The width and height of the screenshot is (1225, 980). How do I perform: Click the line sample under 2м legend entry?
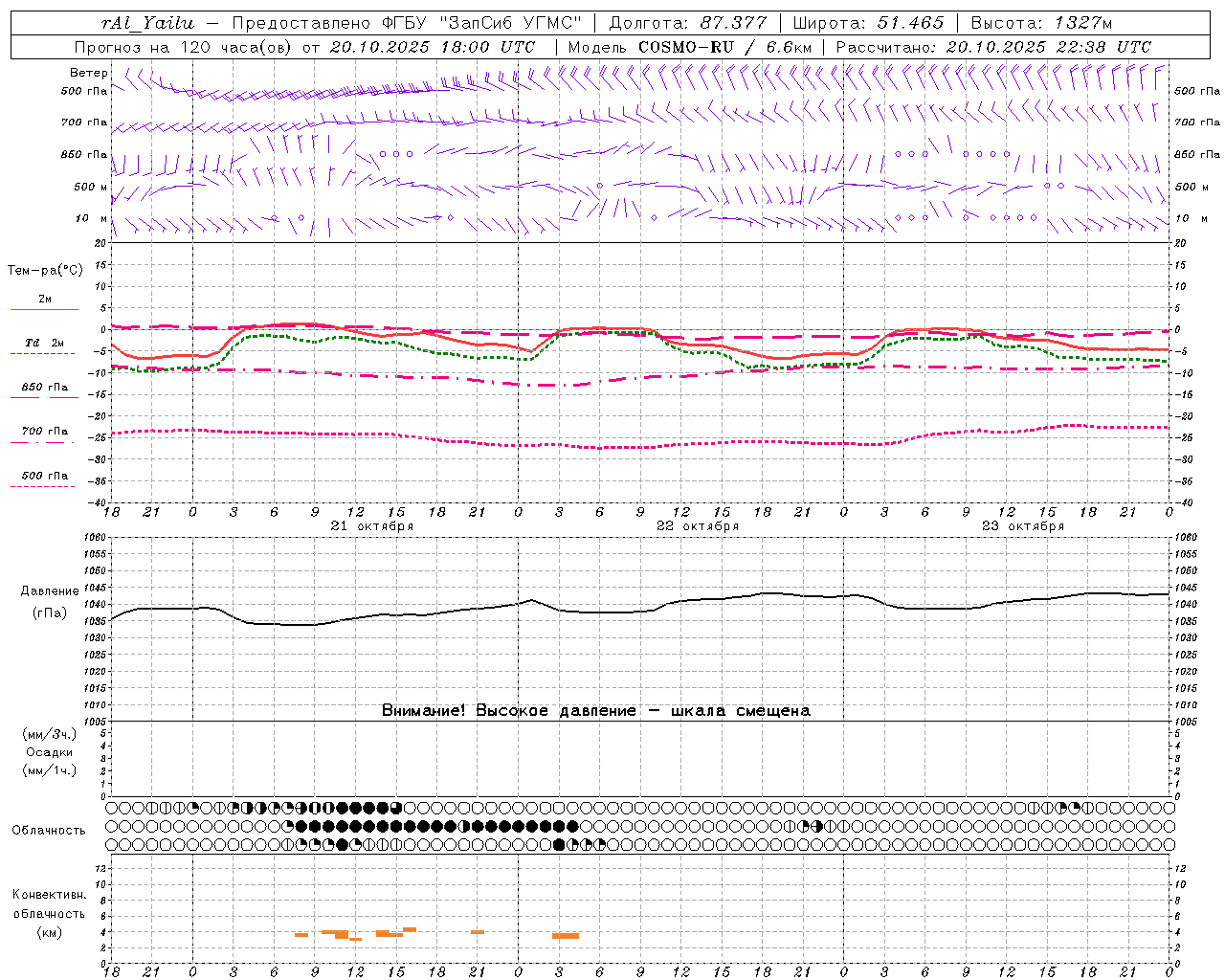[x=44, y=309]
